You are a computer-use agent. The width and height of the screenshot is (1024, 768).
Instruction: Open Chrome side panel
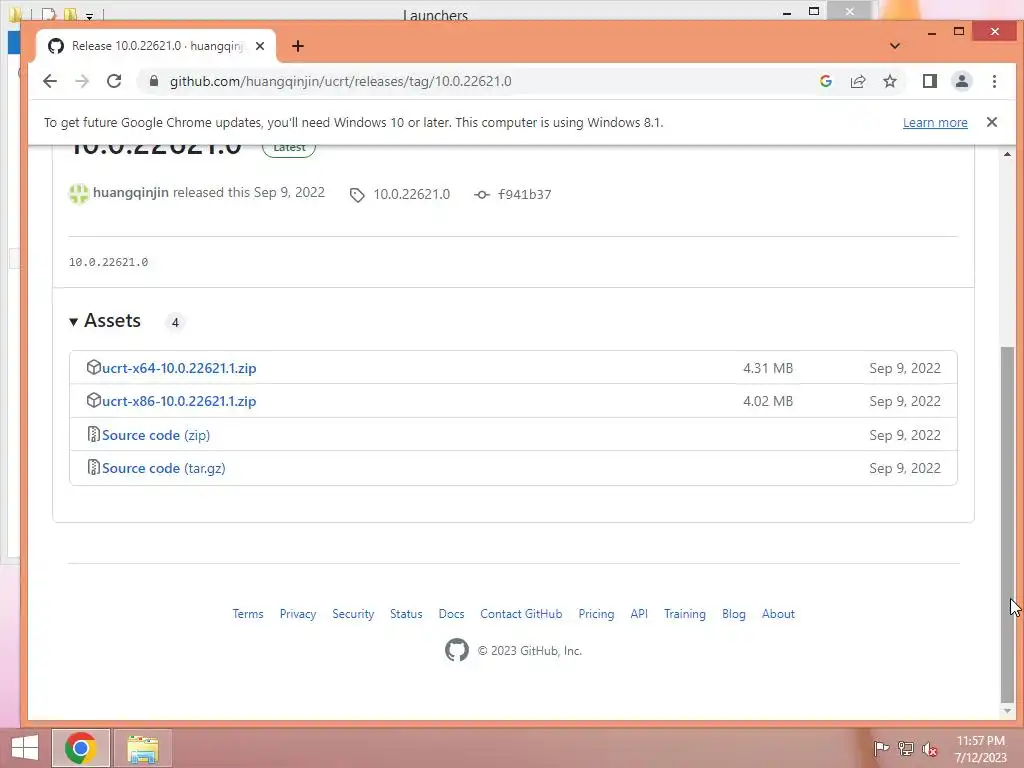pos(929,81)
